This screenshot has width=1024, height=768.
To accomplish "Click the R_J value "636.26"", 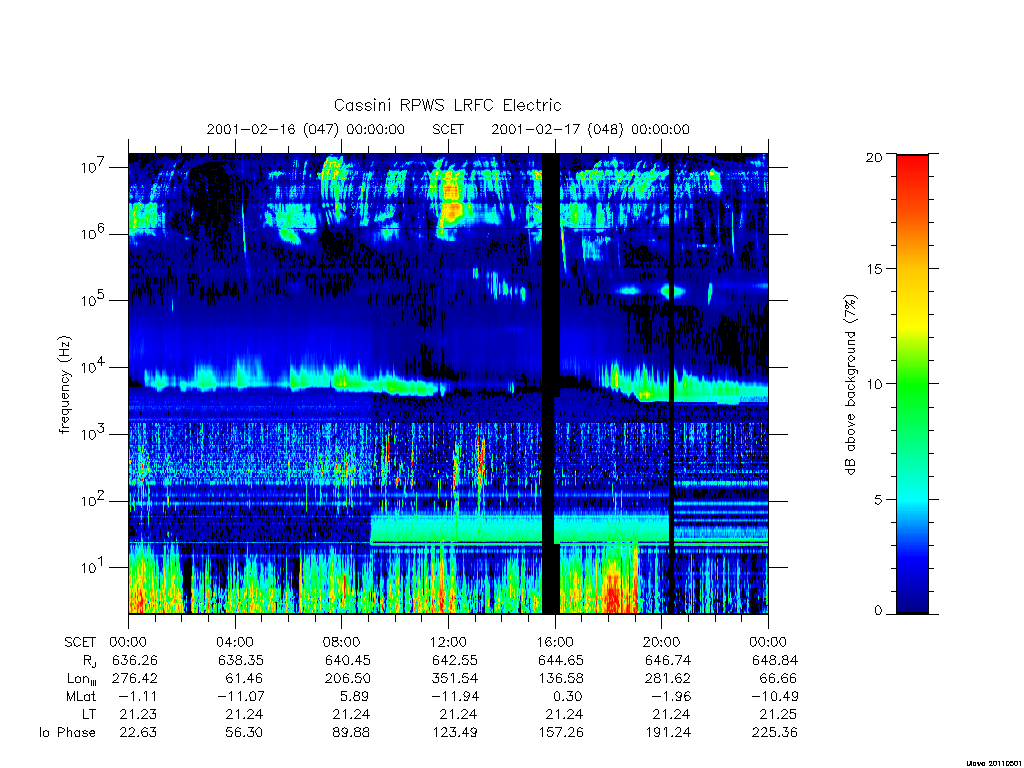I will pyautogui.click(x=135, y=660).
